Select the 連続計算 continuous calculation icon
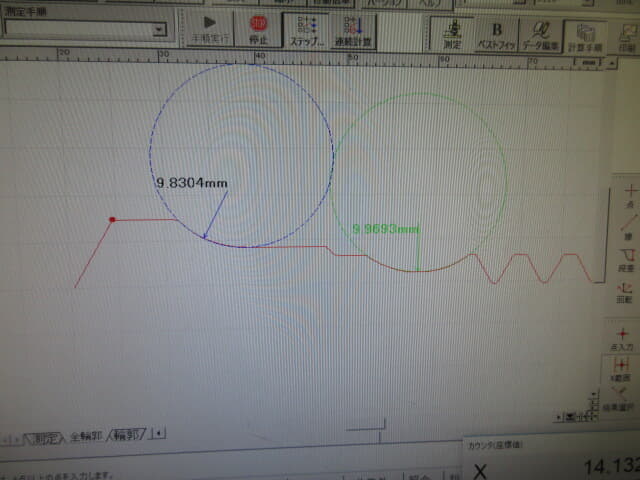 353,31
